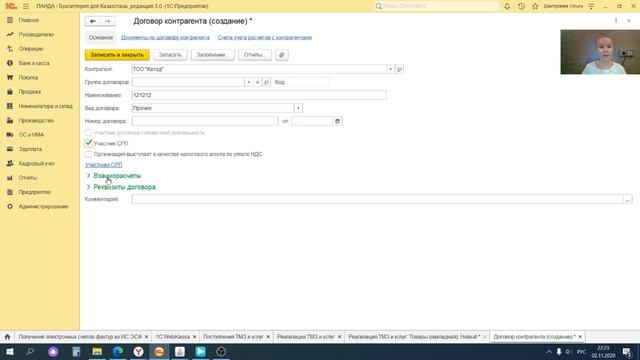Screen dimensions: 640x360
Task: Go forward with the right arrow
Action: point(107,21)
